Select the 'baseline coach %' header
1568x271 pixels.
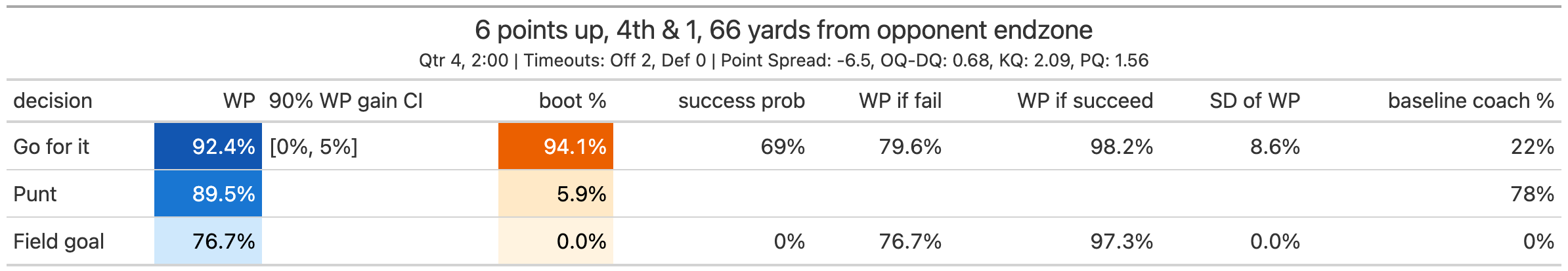pyautogui.click(x=1471, y=101)
